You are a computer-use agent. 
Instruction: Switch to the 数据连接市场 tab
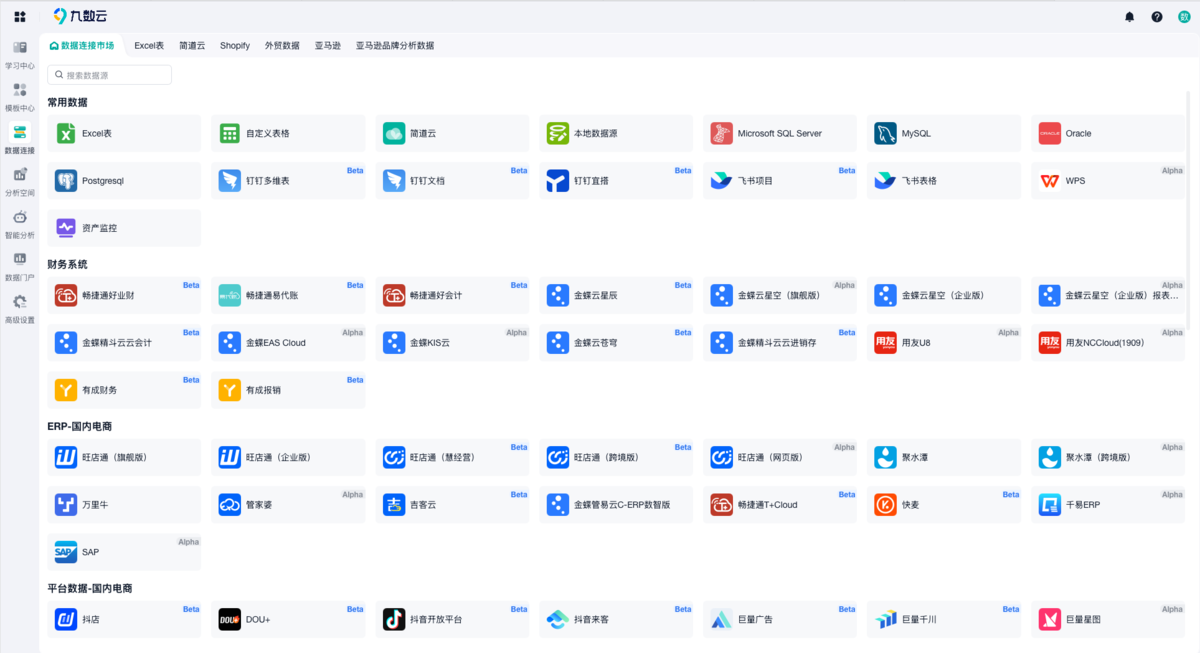82,46
